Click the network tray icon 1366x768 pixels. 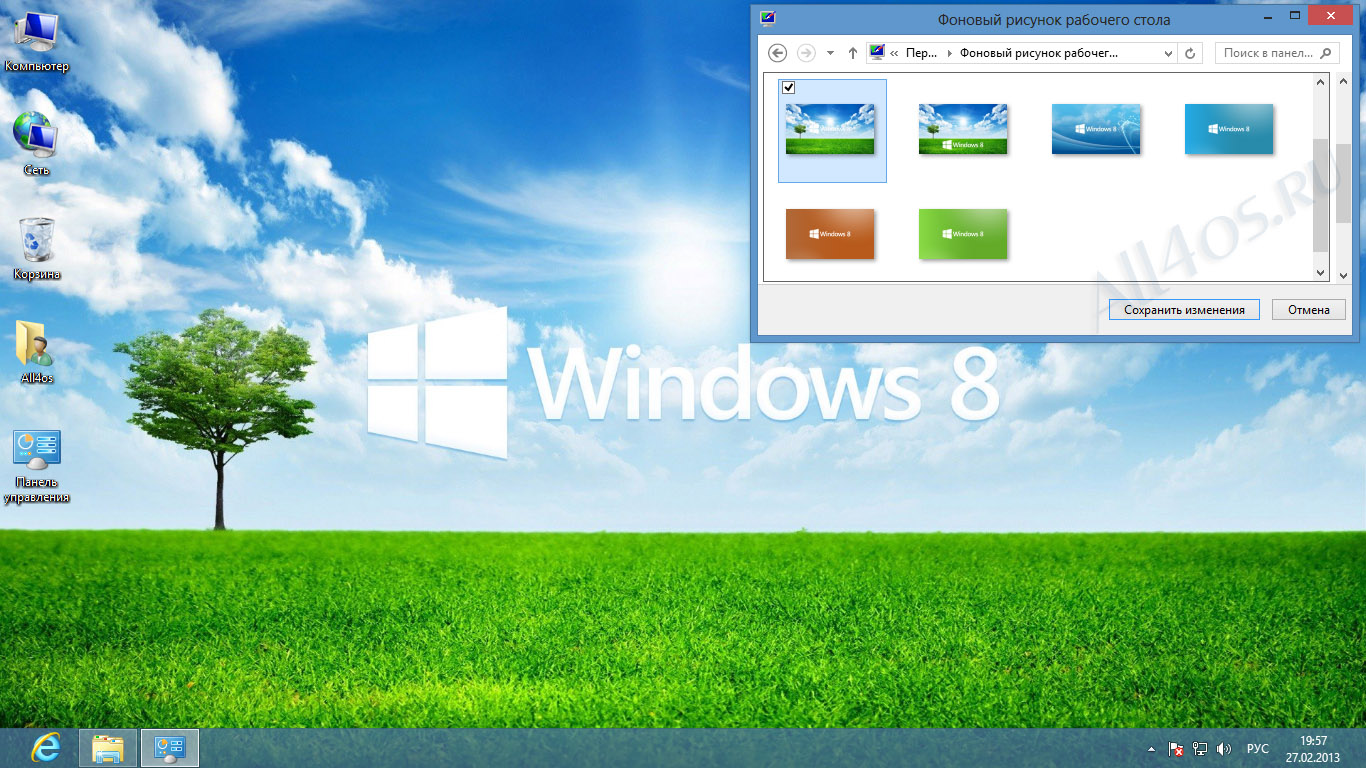click(x=1200, y=749)
